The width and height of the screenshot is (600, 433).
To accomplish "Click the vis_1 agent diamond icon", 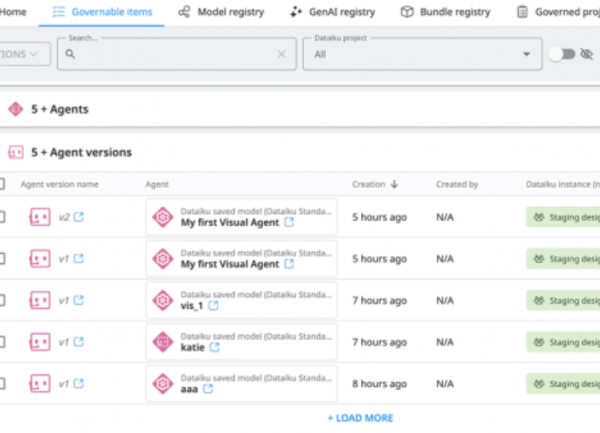I will click(x=163, y=300).
